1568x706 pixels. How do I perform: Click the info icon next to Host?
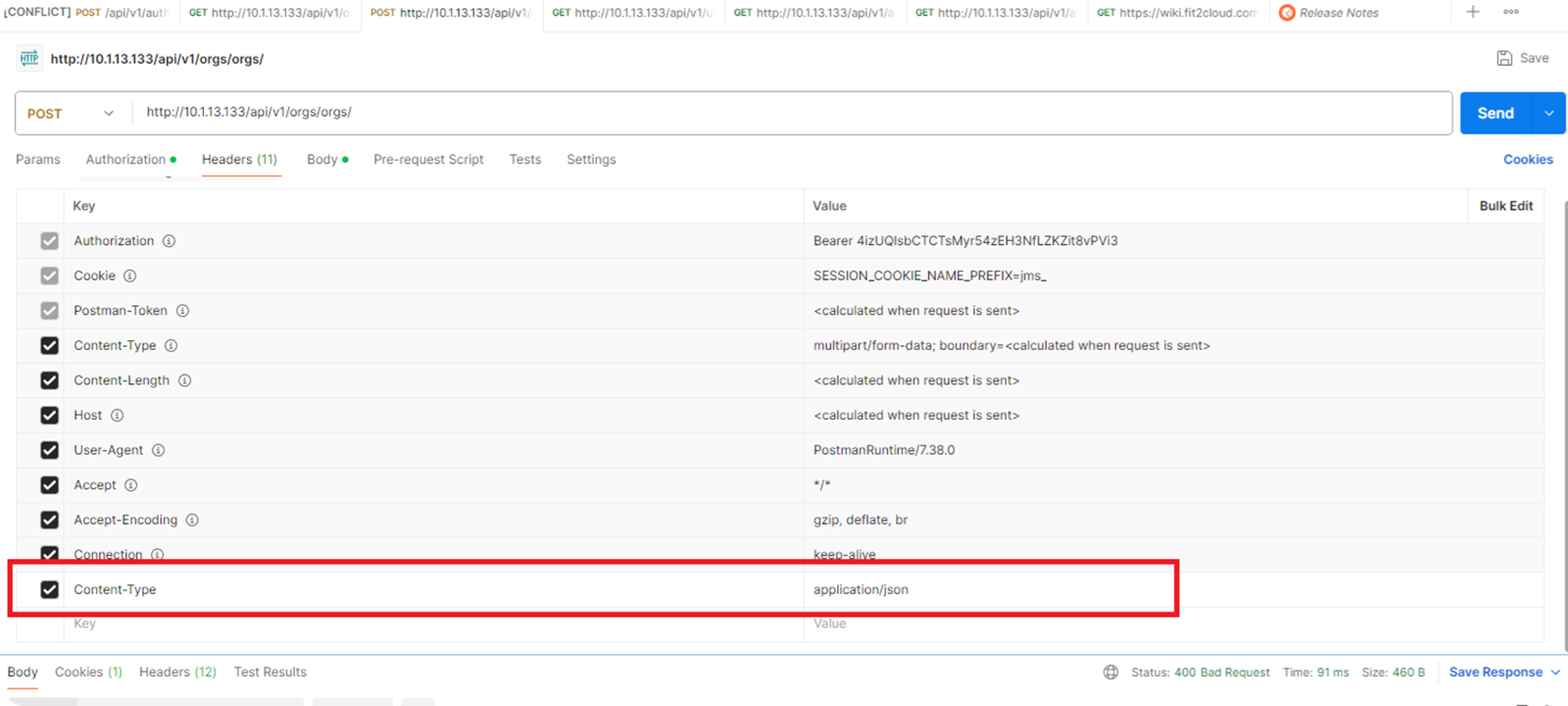pyautogui.click(x=117, y=416)
